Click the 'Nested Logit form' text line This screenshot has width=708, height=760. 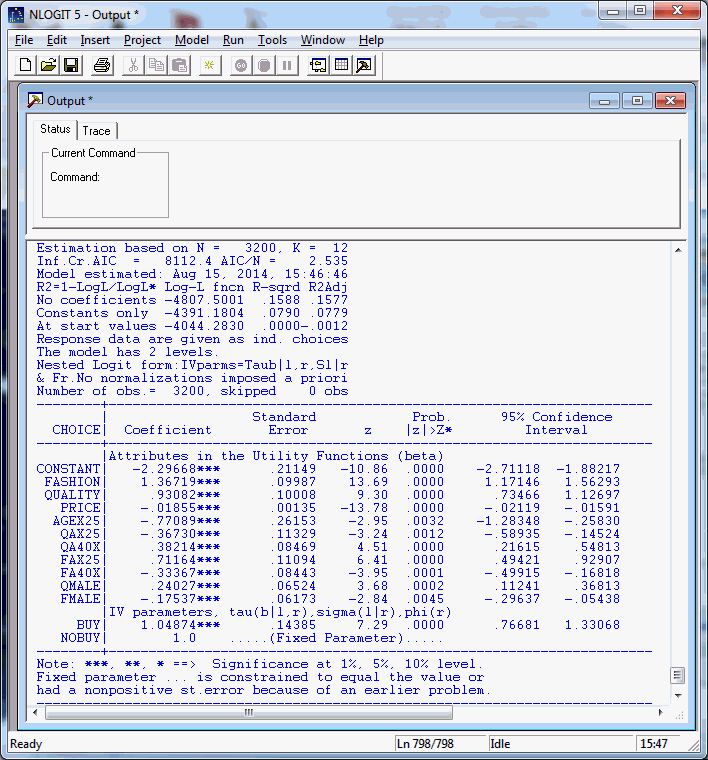click(x=192, y=365)
